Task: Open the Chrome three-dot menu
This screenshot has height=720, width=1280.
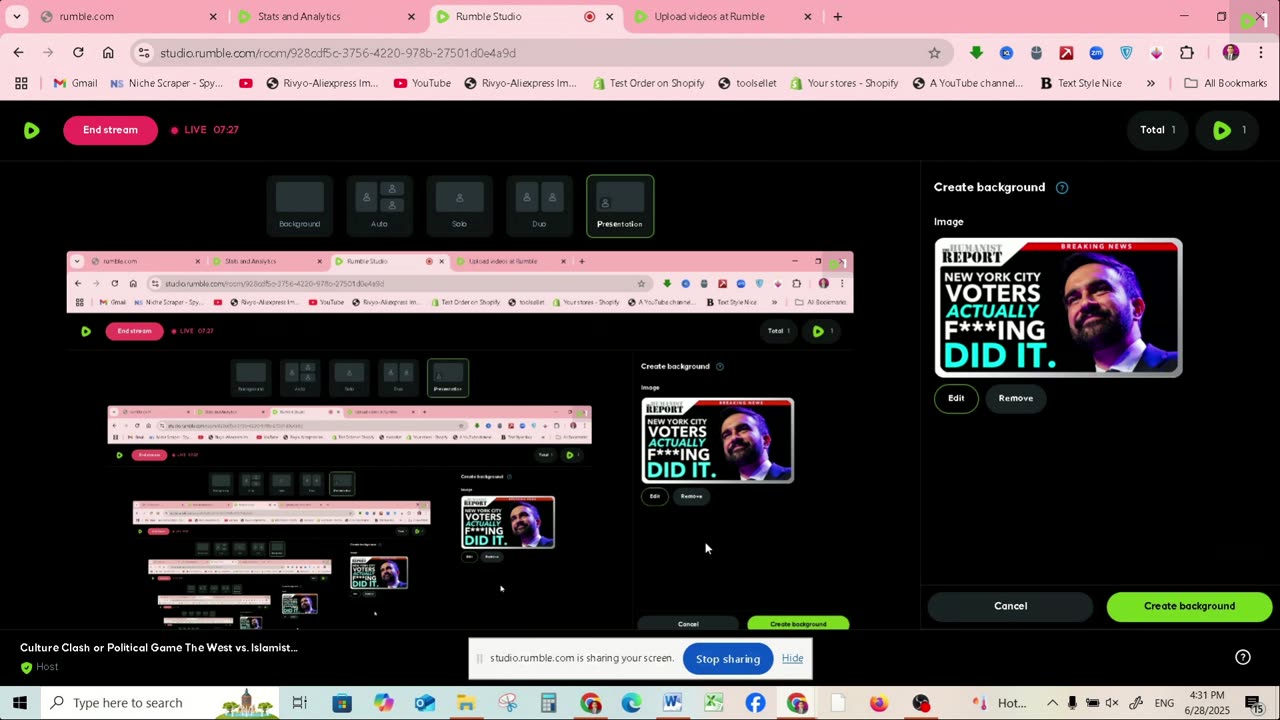Action: [x=1260, y=53]
